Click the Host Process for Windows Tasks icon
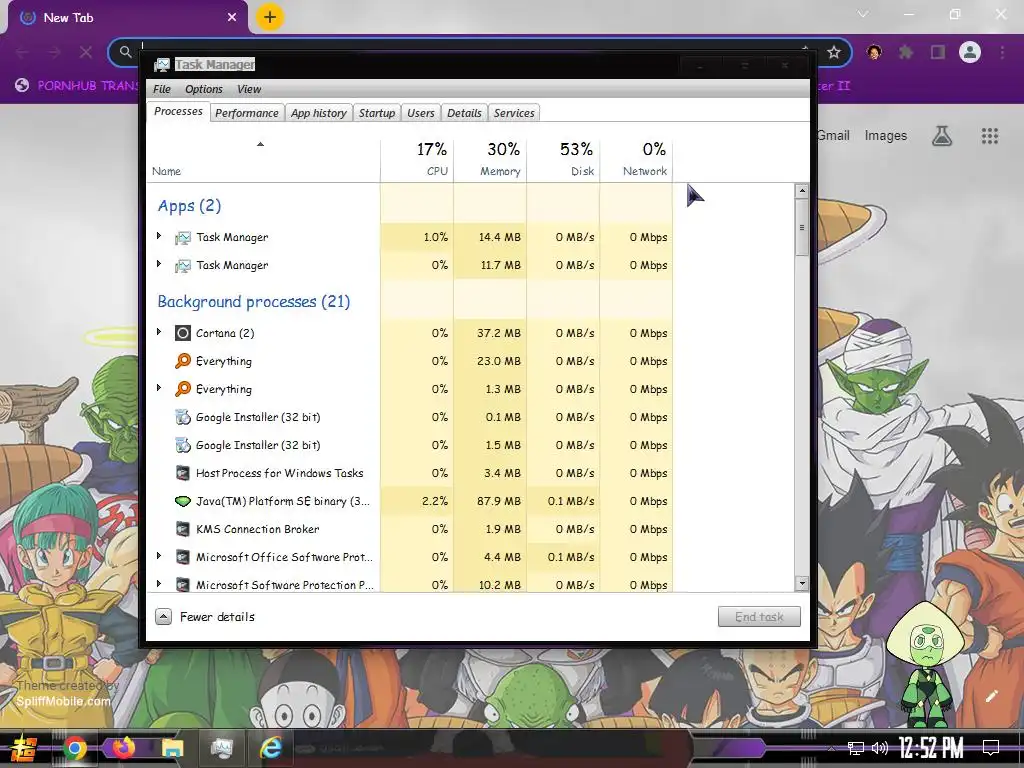The image size is (1024, 768). click(x=183, y=473)
